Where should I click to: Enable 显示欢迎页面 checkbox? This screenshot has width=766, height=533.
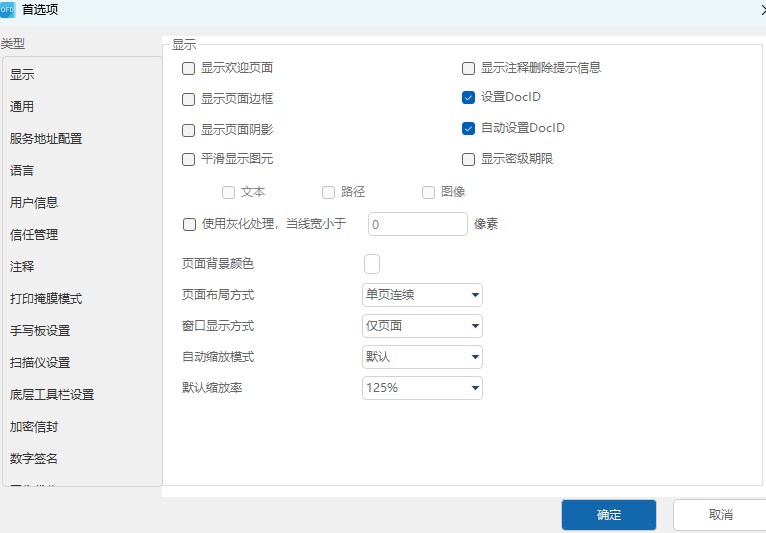[x=189, y=68]
